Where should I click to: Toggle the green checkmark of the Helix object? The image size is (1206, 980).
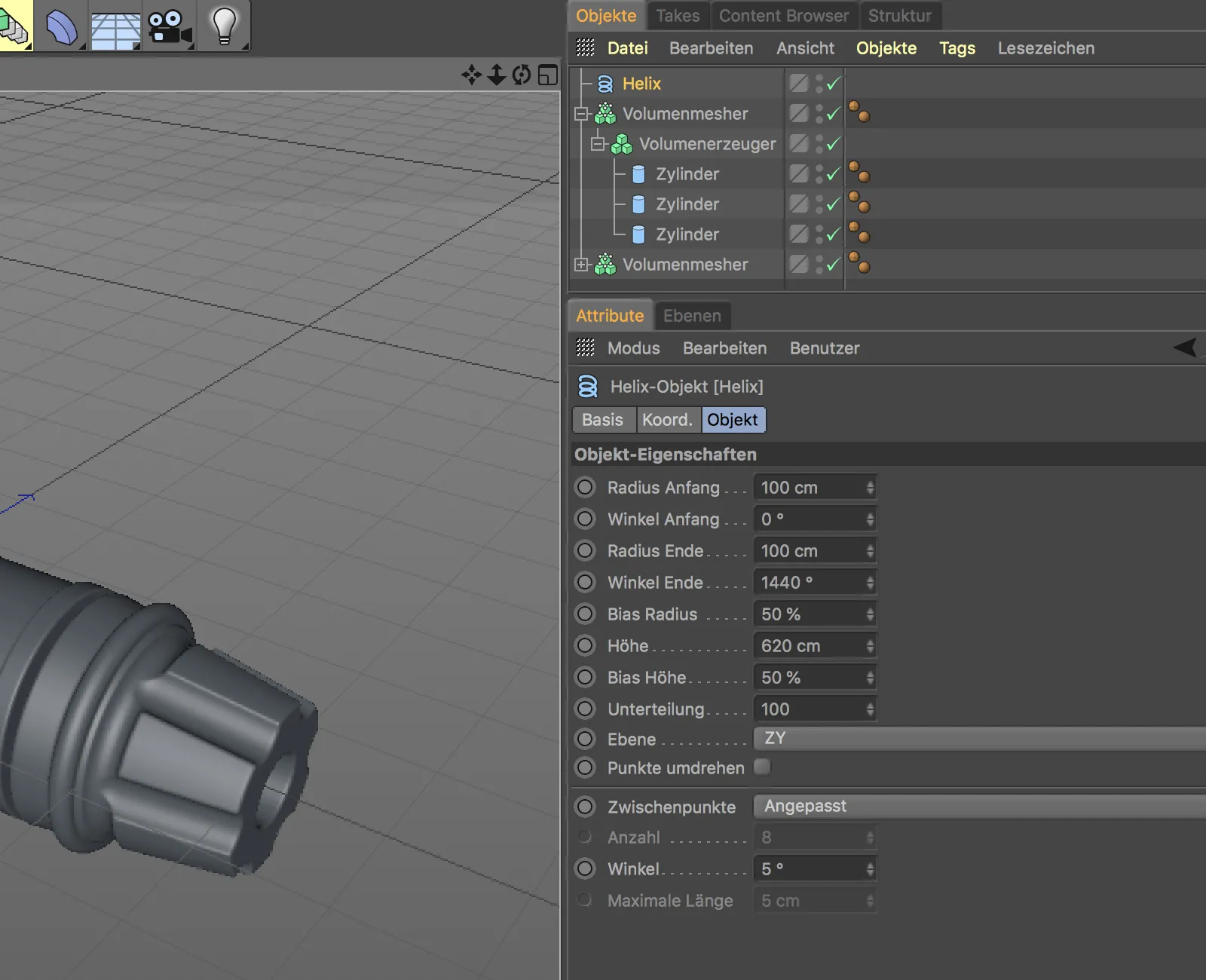tap(833, 84)
